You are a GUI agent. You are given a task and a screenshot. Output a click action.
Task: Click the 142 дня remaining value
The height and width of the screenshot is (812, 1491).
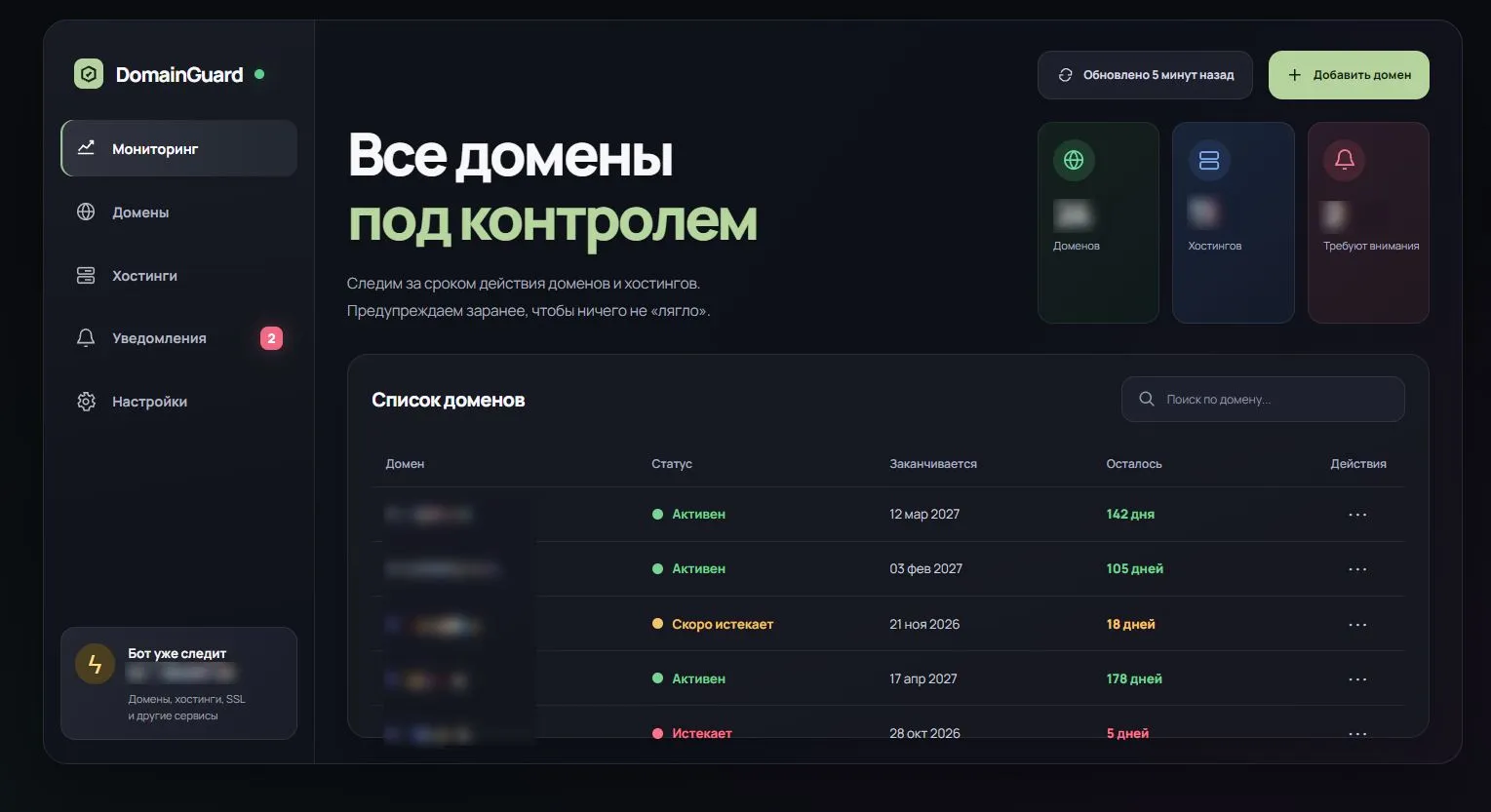[x=1130, y=514]
